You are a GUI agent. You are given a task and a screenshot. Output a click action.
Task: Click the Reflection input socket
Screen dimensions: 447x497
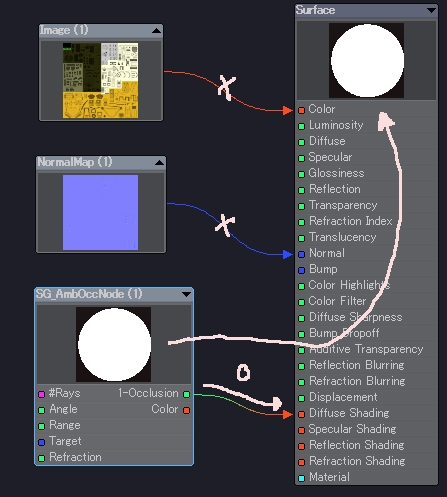301,190
